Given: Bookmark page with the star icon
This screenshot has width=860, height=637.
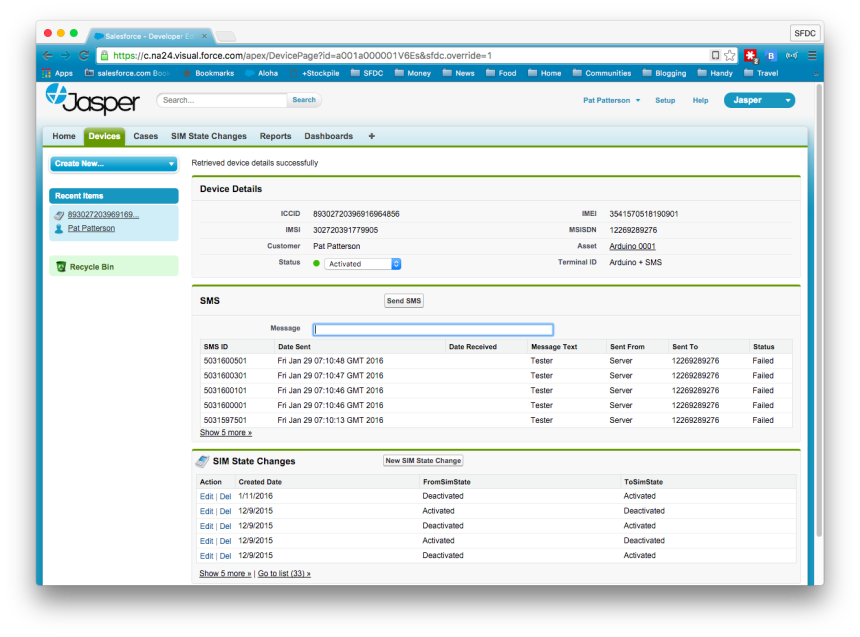Looking at the screenshot, I should click(729, 55).
